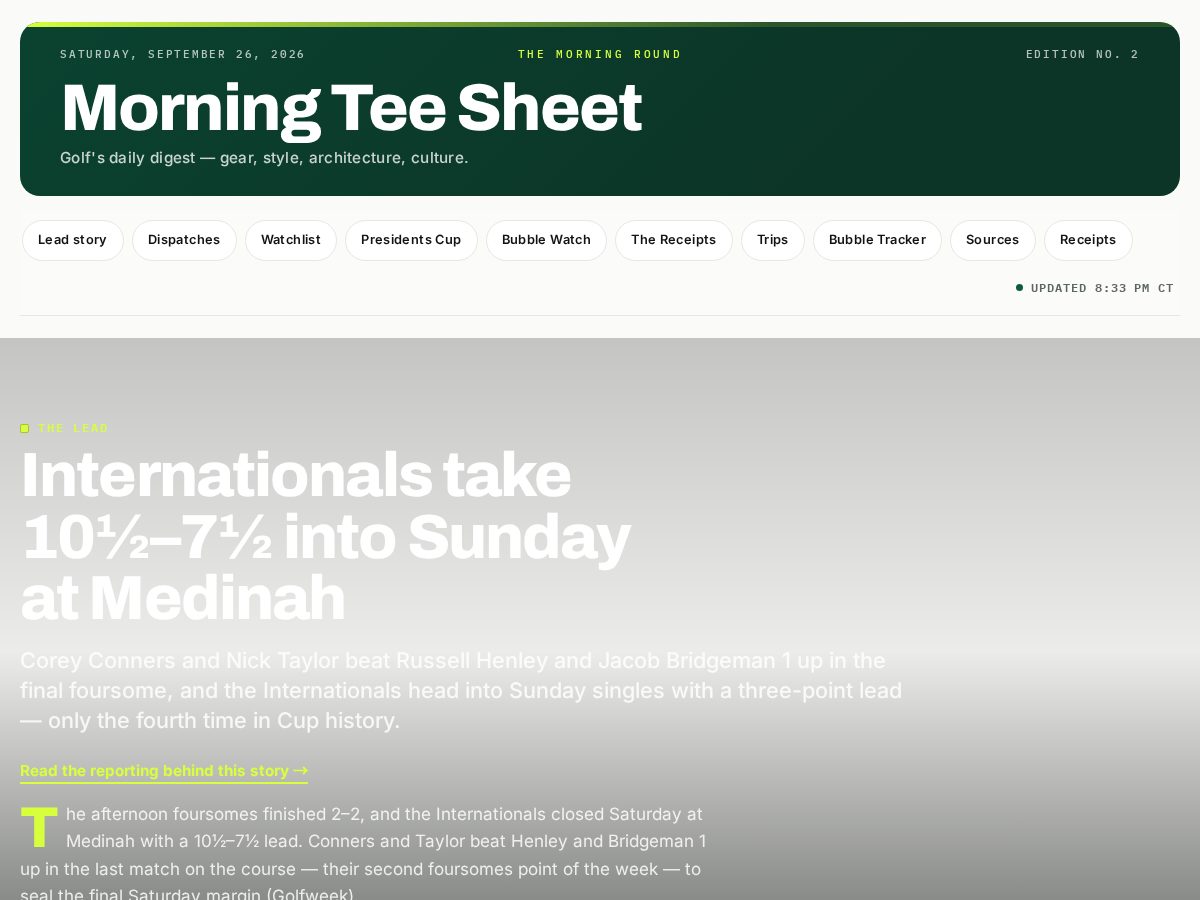Screen dimensions: 1200x900
Task: Click the 'THE MORNING ROUND' header label
Action: tap(600, 54)
